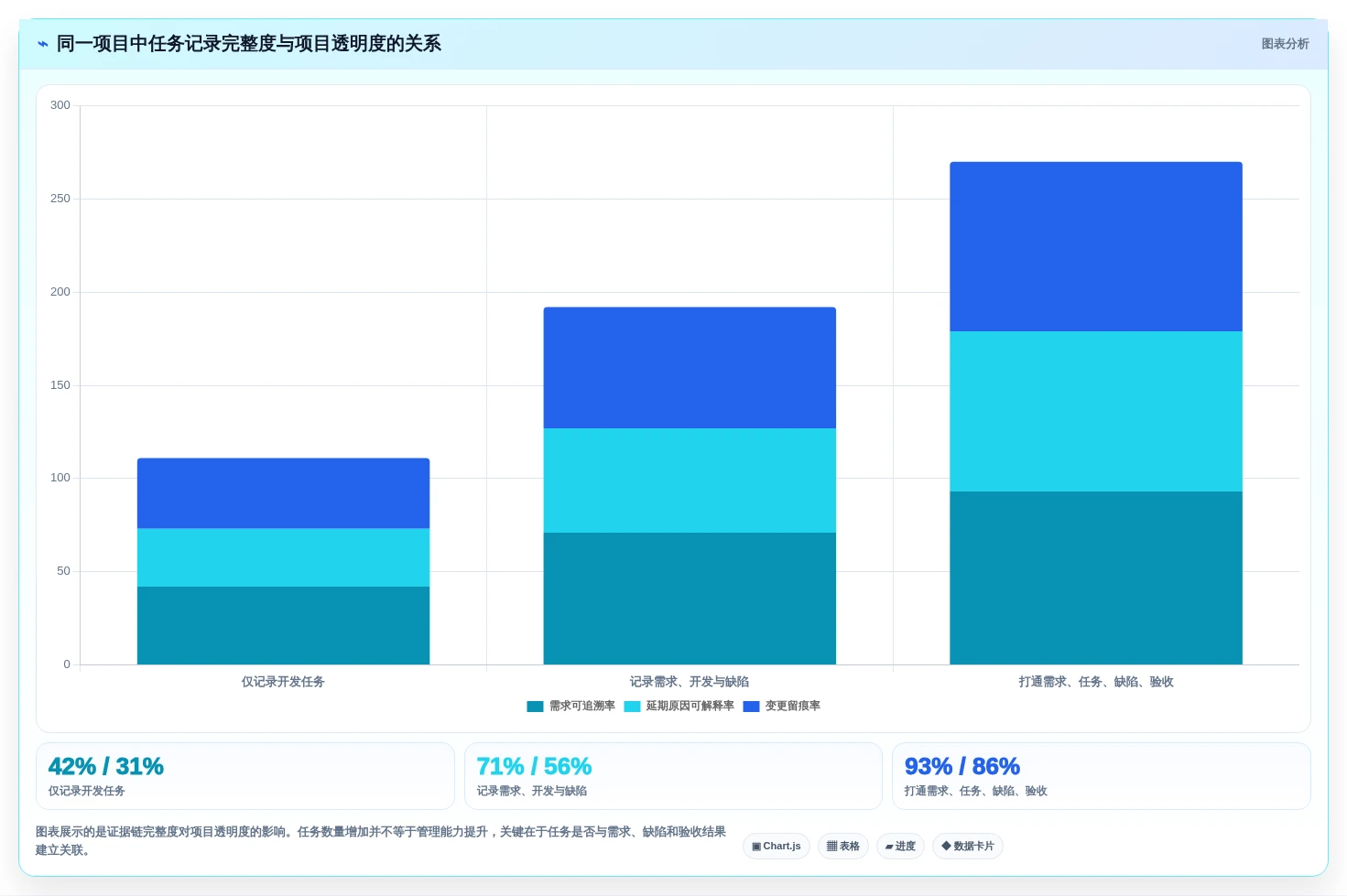Click the x-axis label 记录需求、开发与缺陷
This screenshot has width=1347, height=896.
[690, 682]
